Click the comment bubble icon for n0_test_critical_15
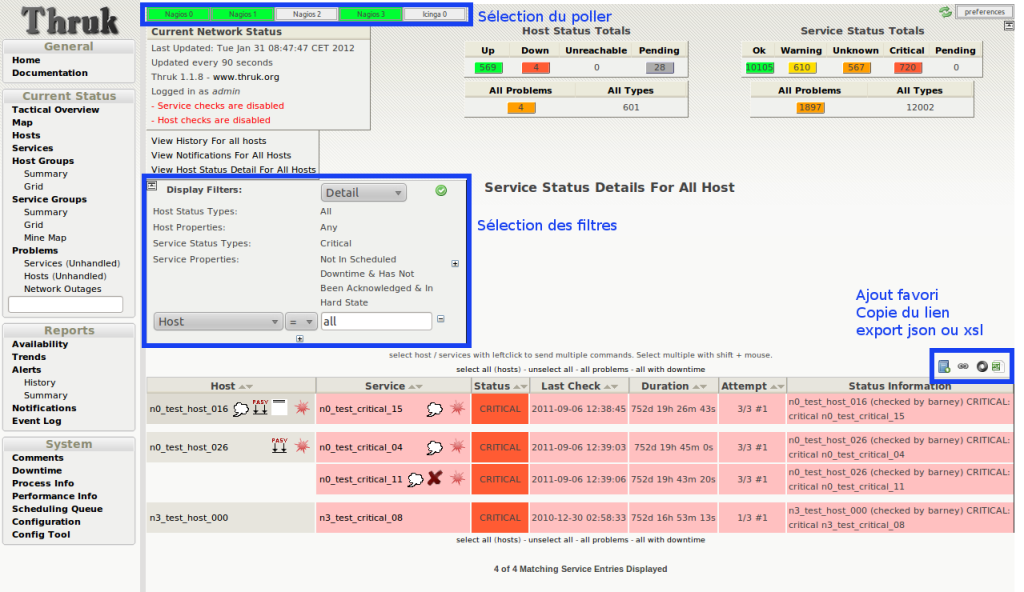Viewport: 1024px width, 592px height. [x=435, y=409]
